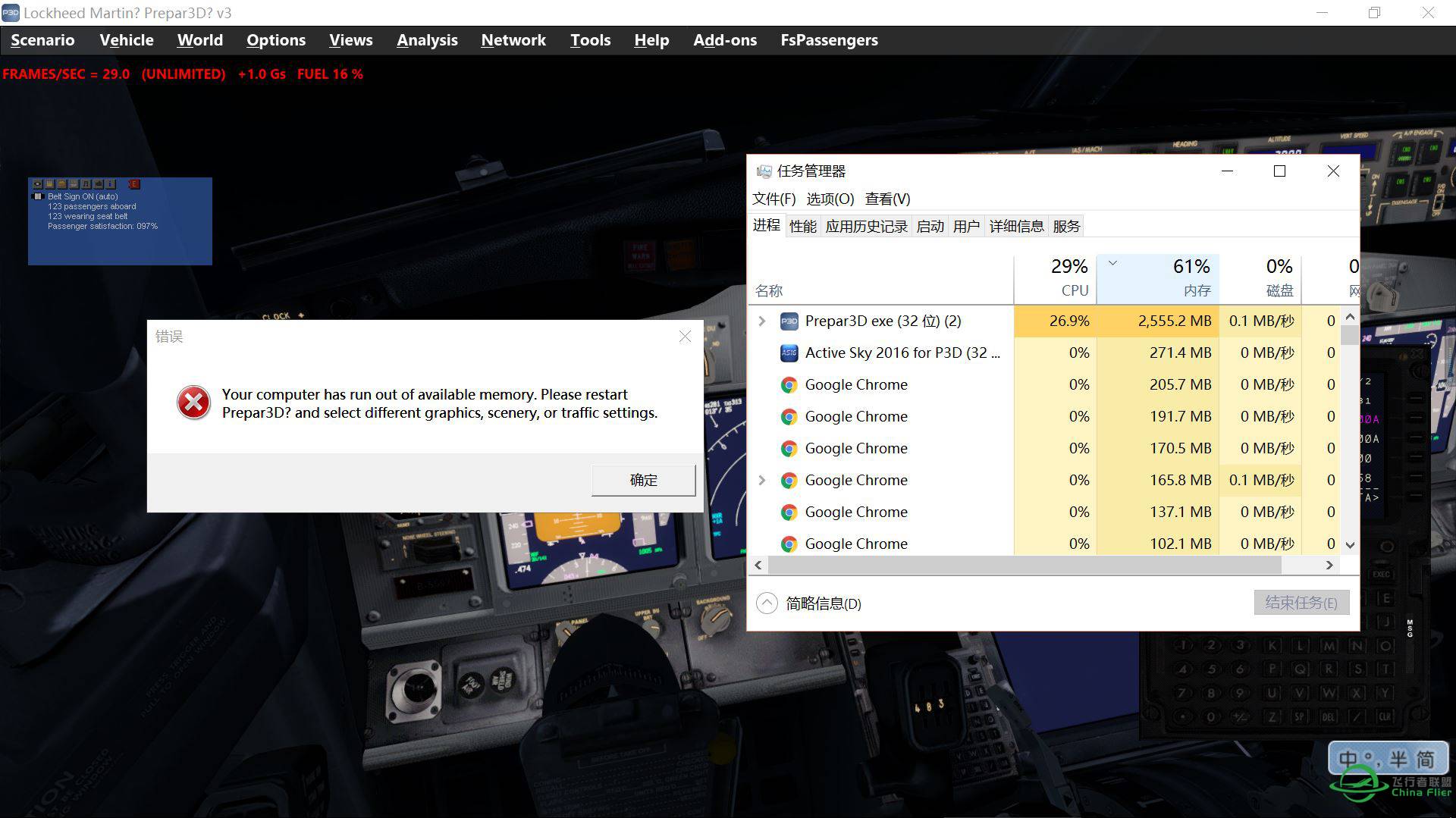Click the Chrome icon in the 165.8 MB row

coord(789,481)
